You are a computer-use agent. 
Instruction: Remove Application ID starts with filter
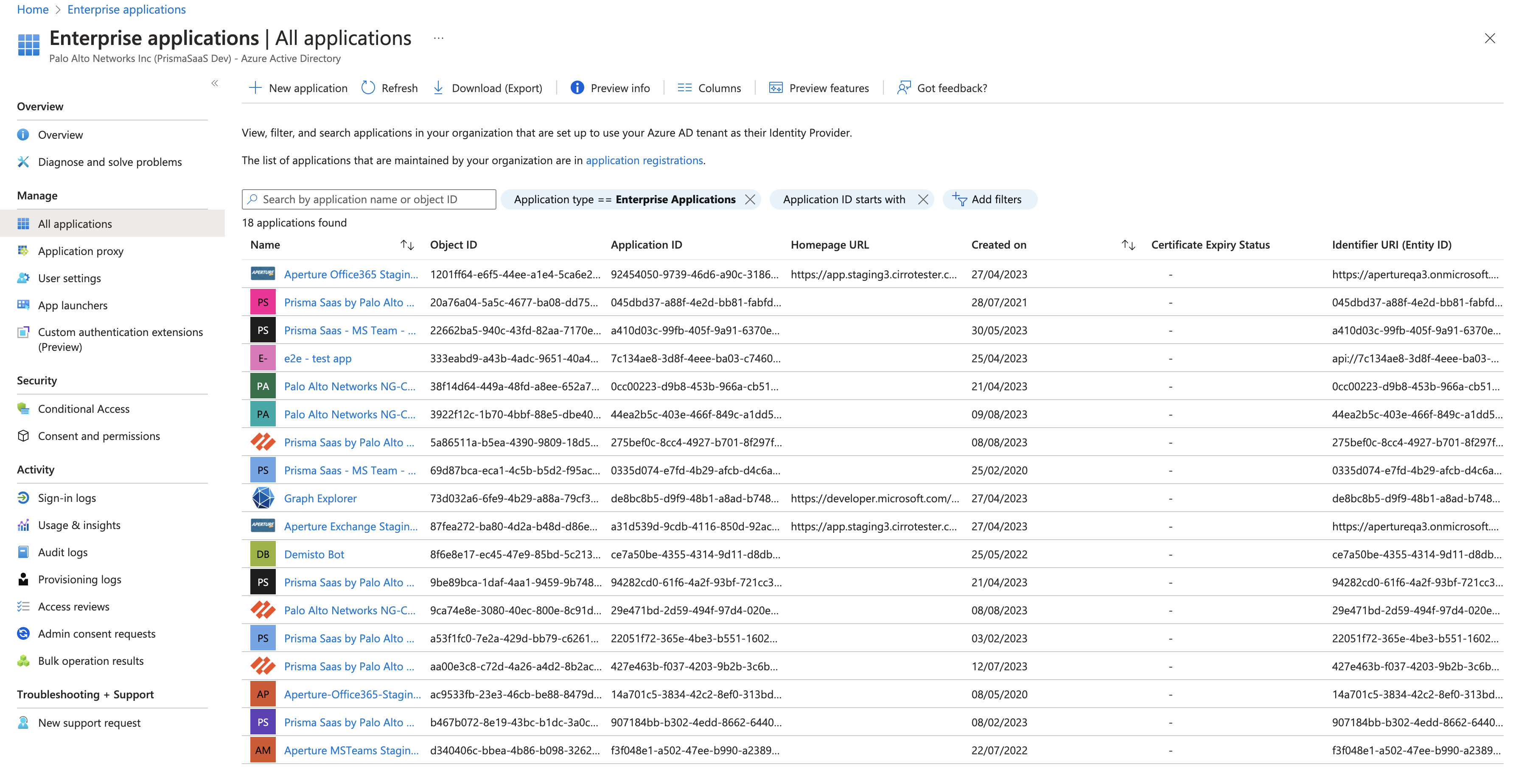(923, 200)
